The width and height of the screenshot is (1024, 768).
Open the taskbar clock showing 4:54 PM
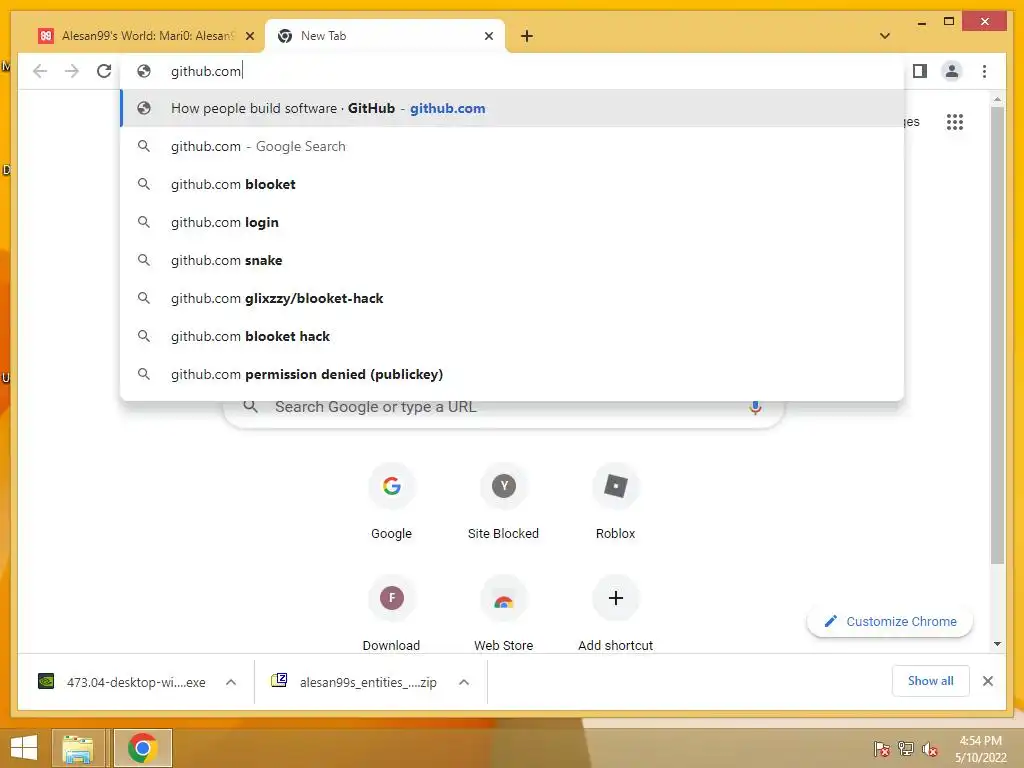pos(980,749)
